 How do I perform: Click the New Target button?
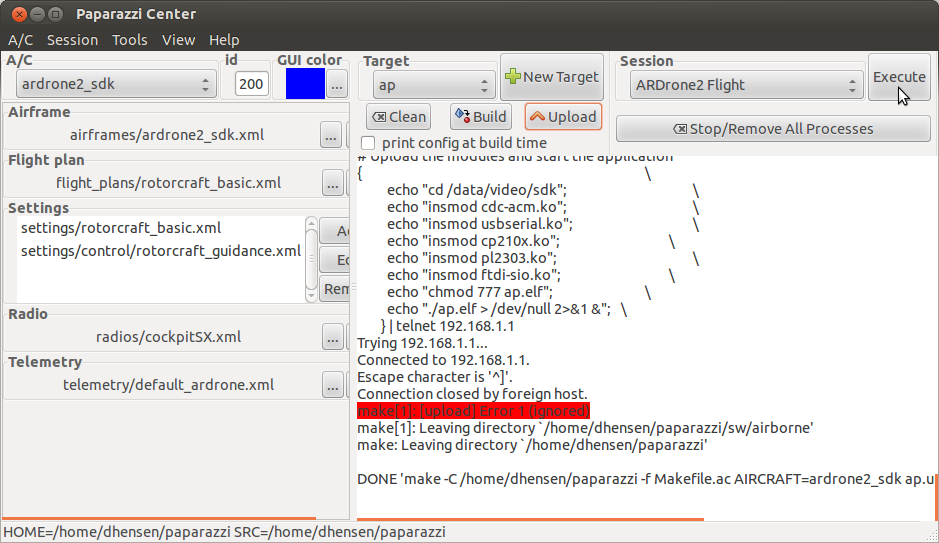(552, 77)
